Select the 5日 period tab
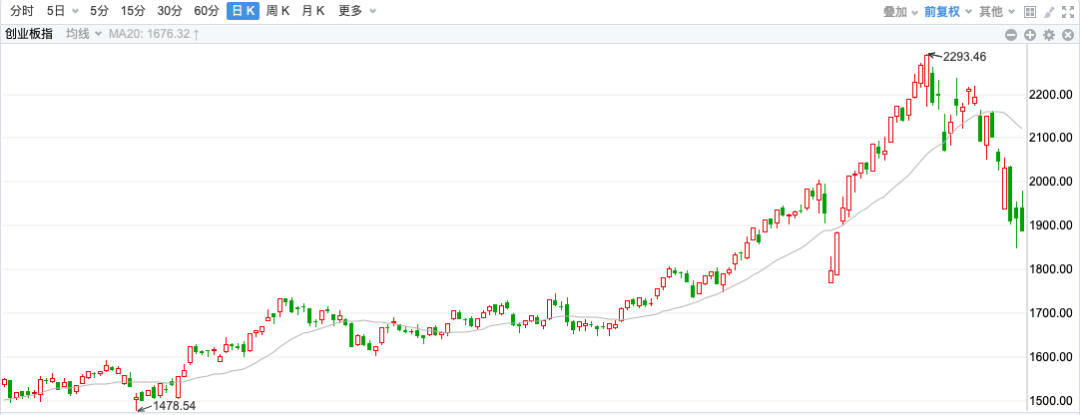Image resolution: width=1080 pixels, height=415 pixels. tap(56, 11)
